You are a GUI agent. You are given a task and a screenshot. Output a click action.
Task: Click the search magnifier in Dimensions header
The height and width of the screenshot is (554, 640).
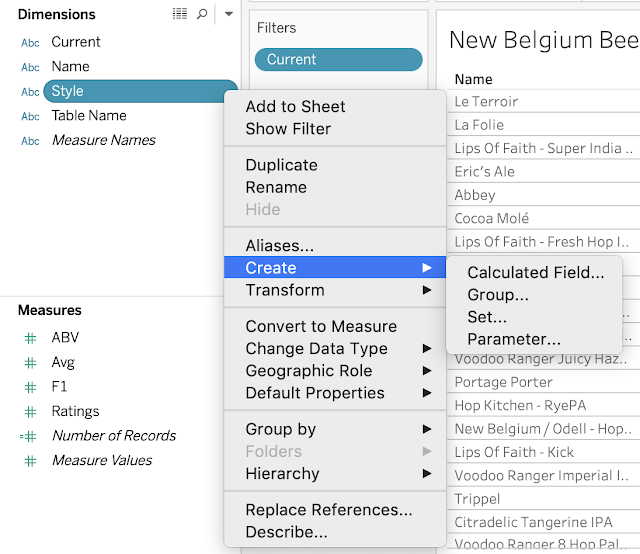coord(202,14)
